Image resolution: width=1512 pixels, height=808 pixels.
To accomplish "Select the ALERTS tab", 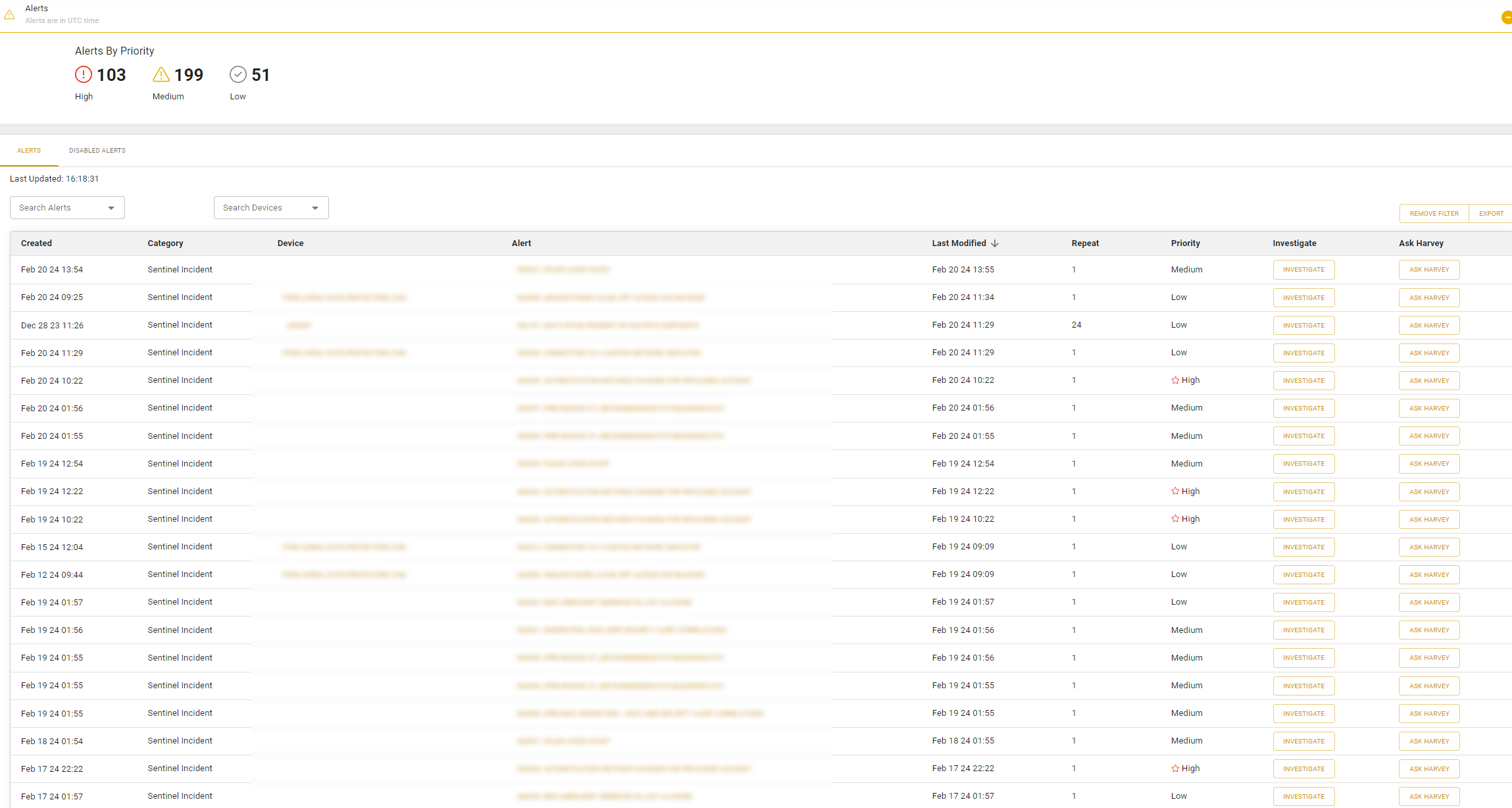I will pos(29,150).
